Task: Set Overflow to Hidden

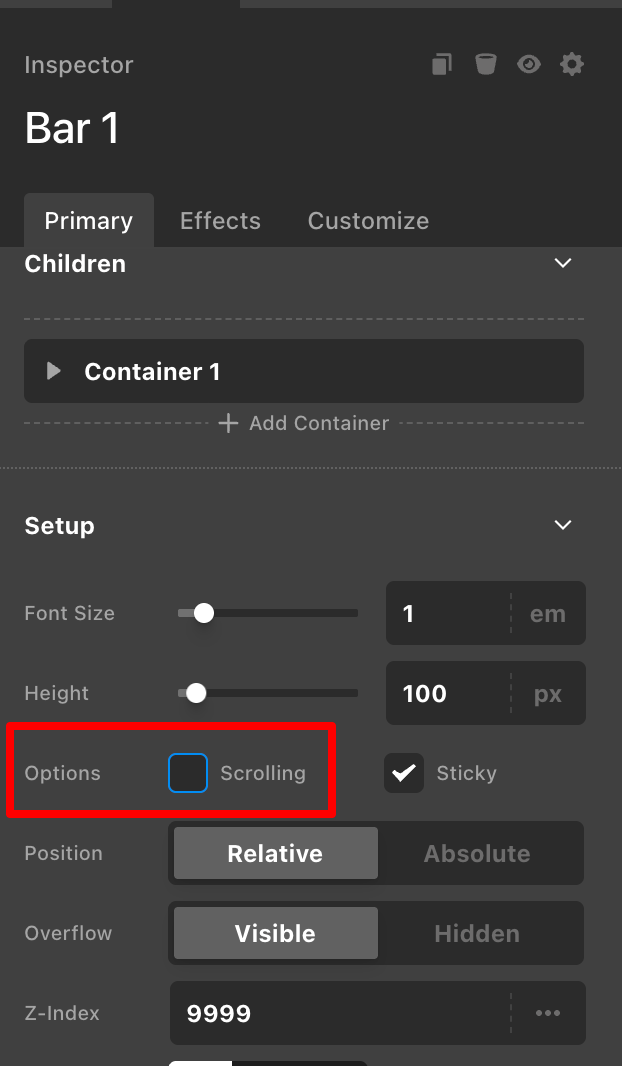Action: [x=477, y=933]
